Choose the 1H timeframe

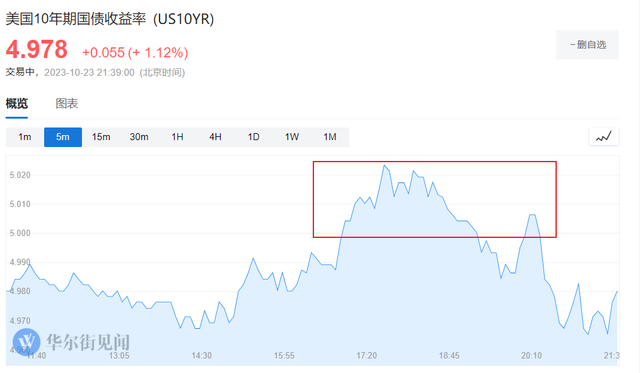click(x=177, y=137)
